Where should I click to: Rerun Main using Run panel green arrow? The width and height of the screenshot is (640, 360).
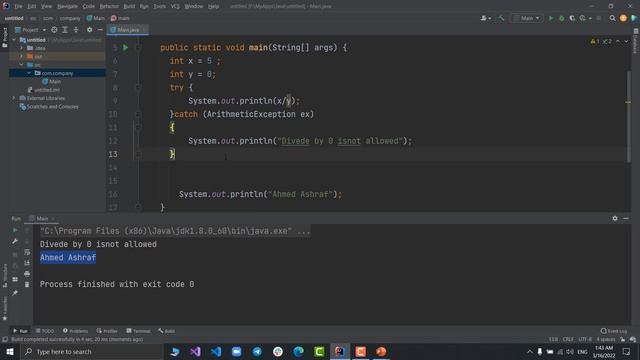(x=15, y=230)
